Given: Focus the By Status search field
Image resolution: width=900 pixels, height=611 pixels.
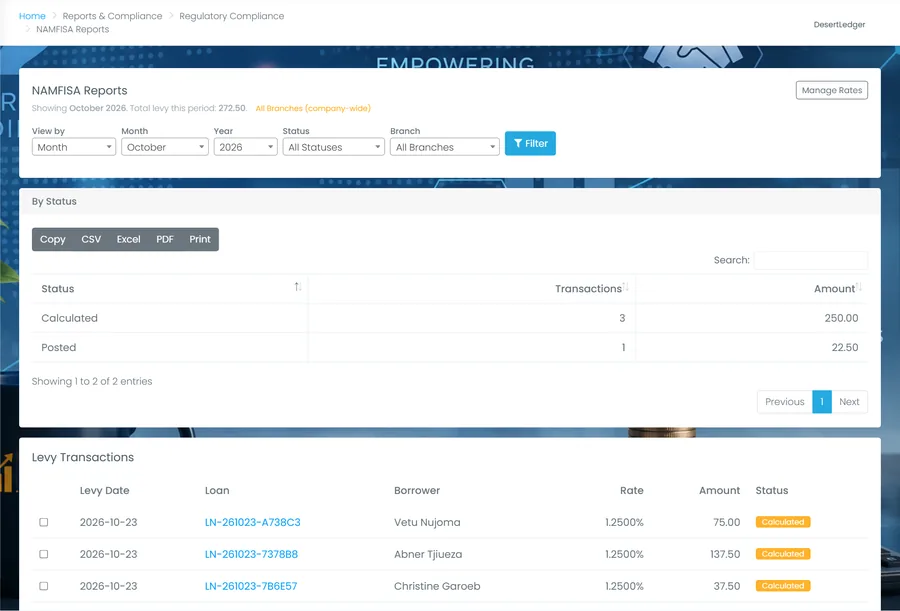Looking at the screenshot, I should (x=810, y=260).
